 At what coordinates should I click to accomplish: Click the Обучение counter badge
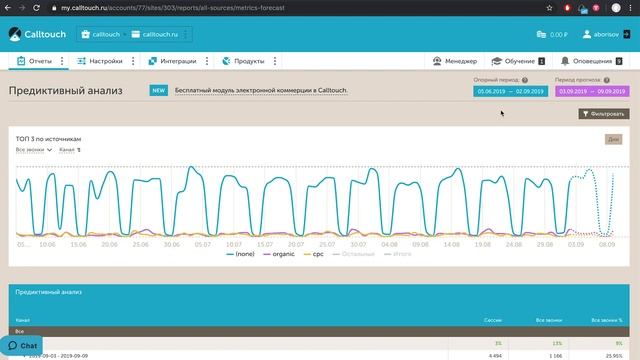pyautogui.click(x=542, y=61)
